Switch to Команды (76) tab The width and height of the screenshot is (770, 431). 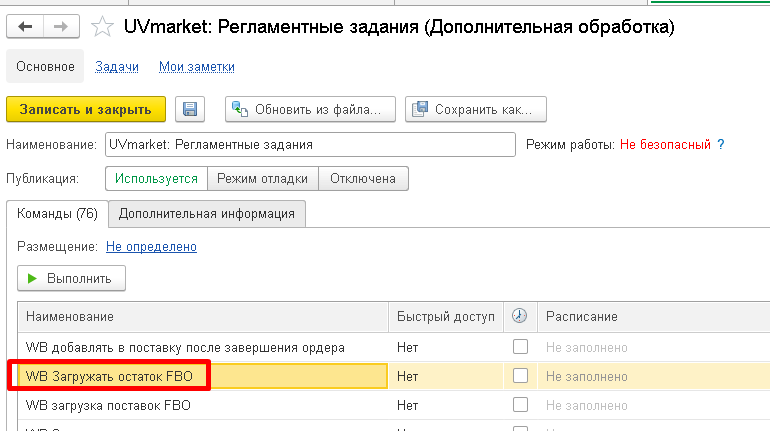point(57,214)
